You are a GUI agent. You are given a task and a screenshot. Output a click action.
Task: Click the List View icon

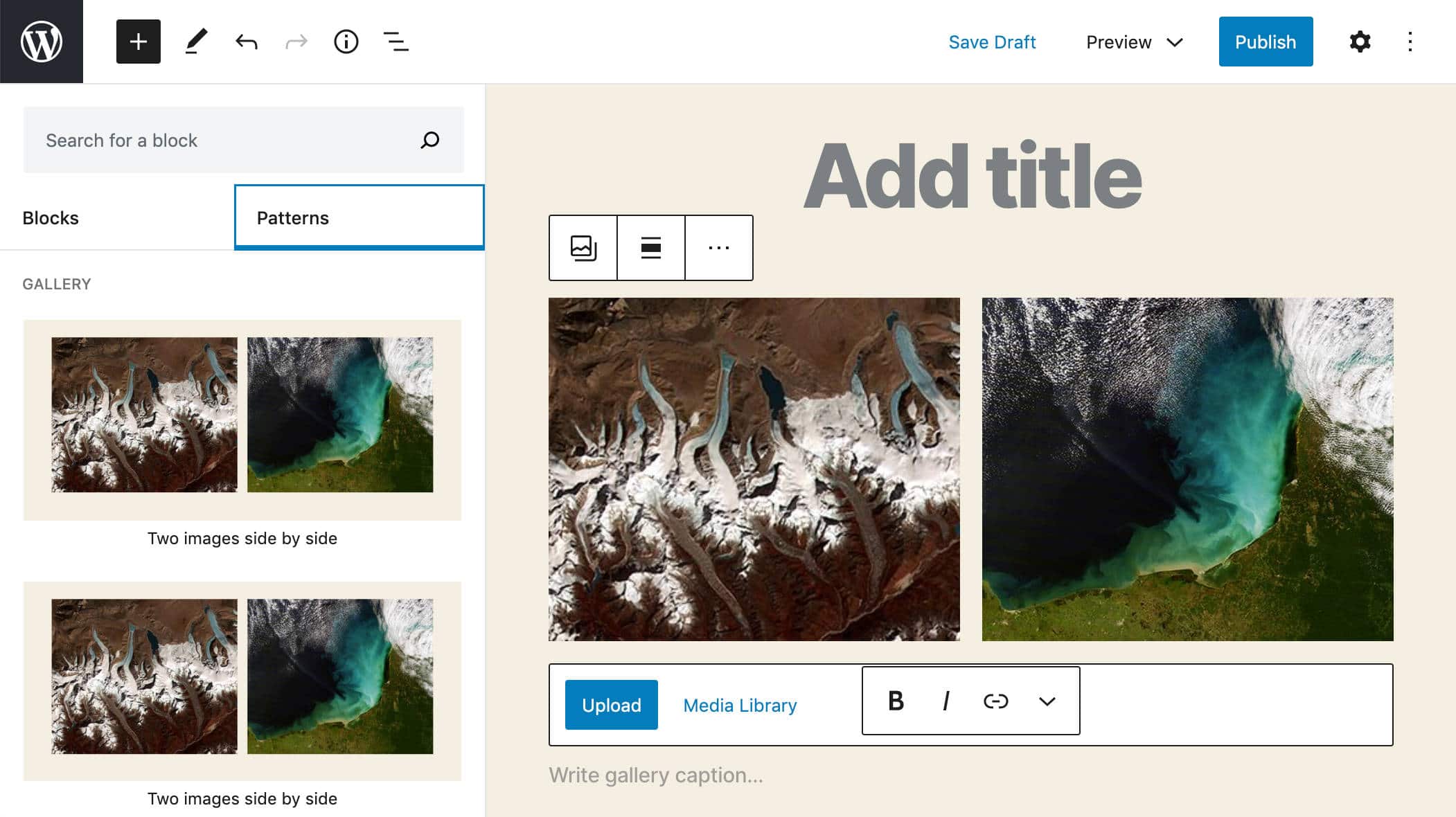[x=396, y=41]
